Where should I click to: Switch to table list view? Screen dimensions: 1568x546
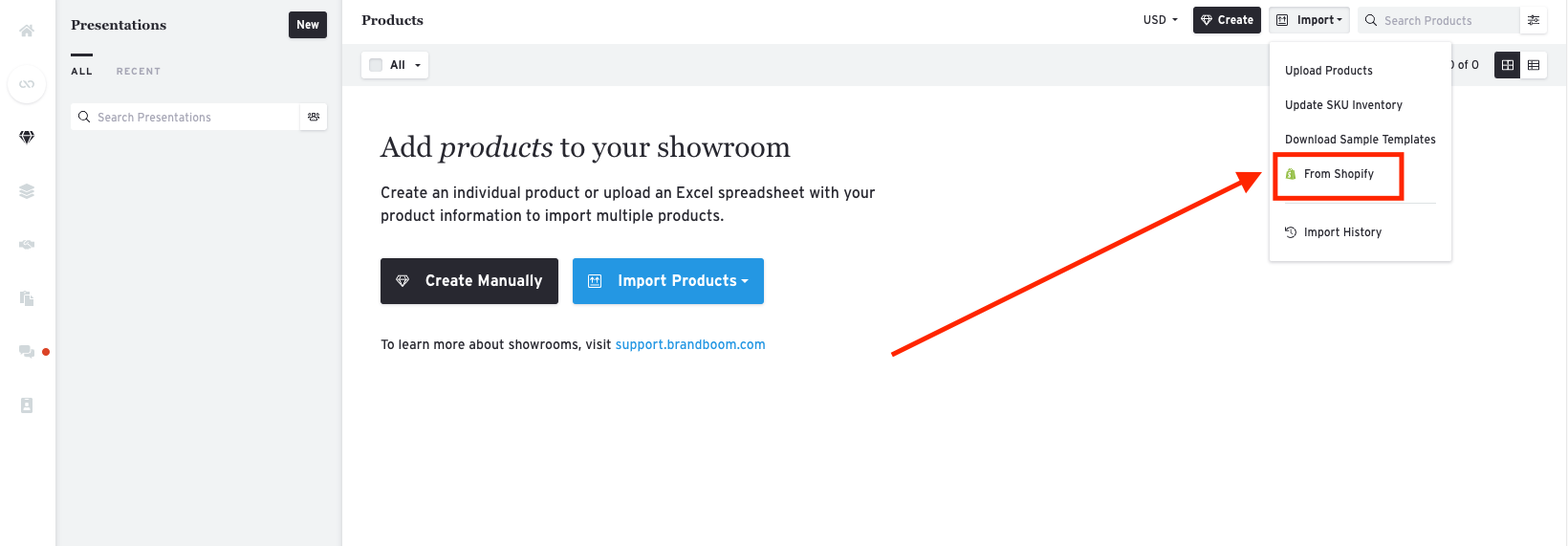click(1534, 65)
